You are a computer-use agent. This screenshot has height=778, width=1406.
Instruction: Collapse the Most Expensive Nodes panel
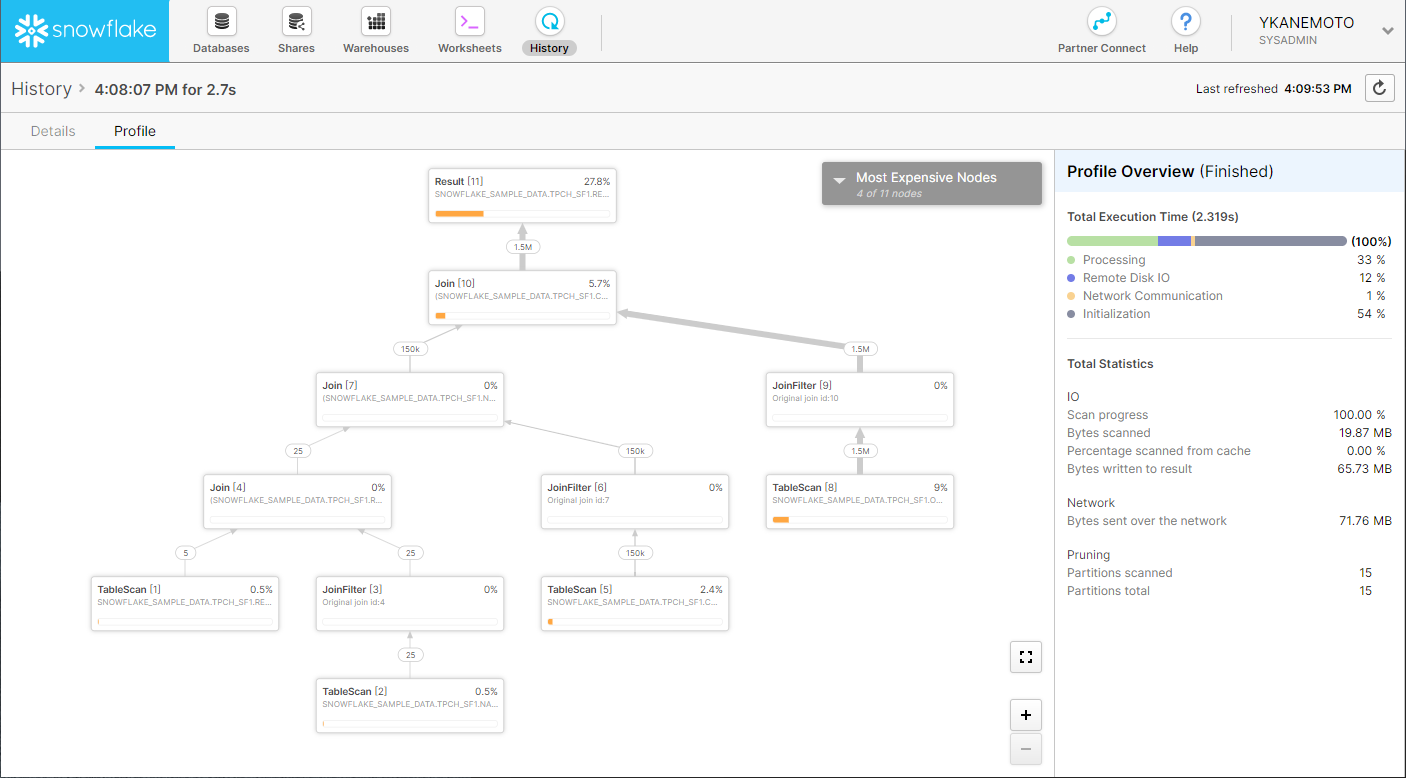(x=838, y=179)
